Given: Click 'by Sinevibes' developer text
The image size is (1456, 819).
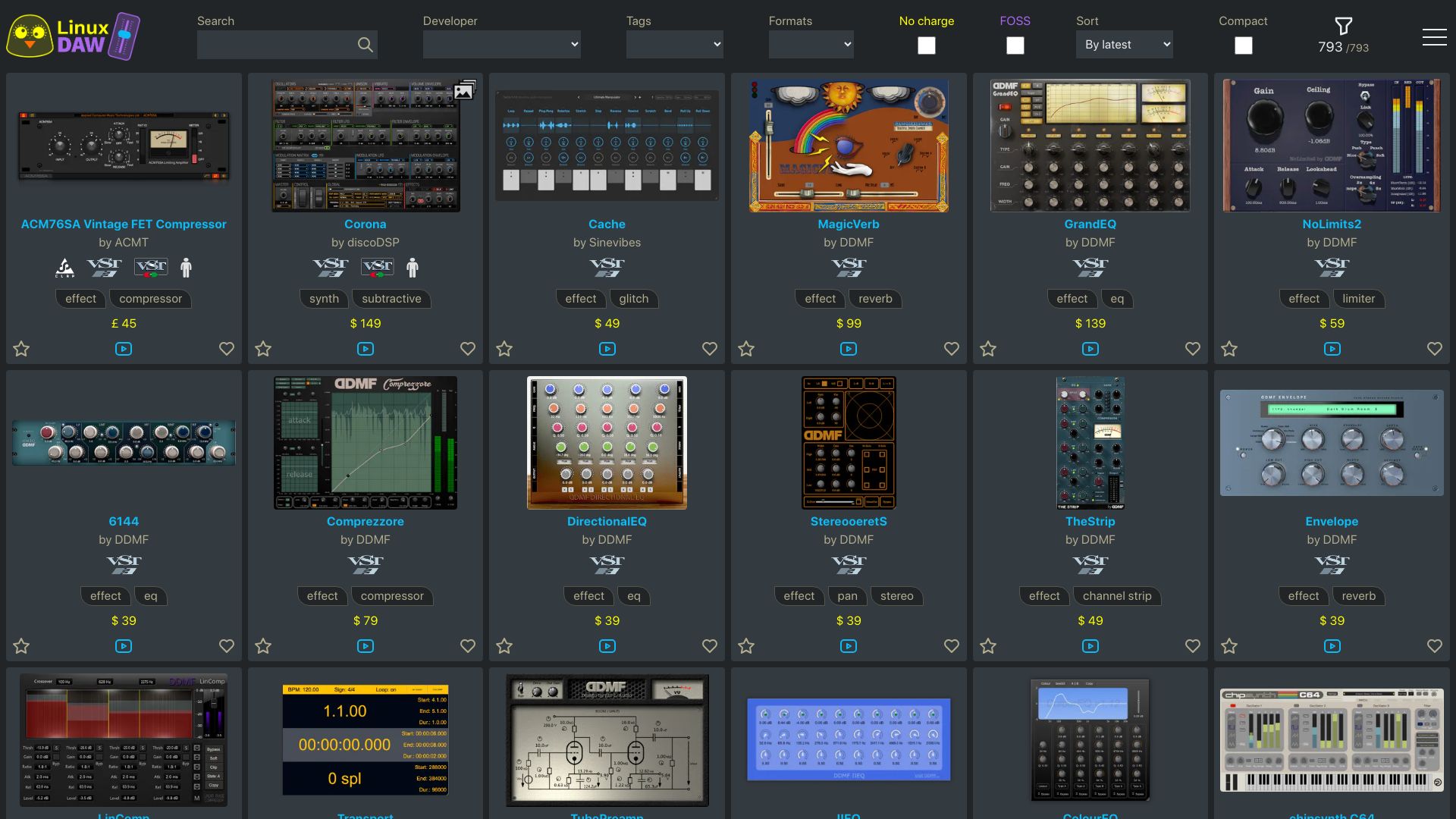Looking at the screenshot, I should click(607, 243).
